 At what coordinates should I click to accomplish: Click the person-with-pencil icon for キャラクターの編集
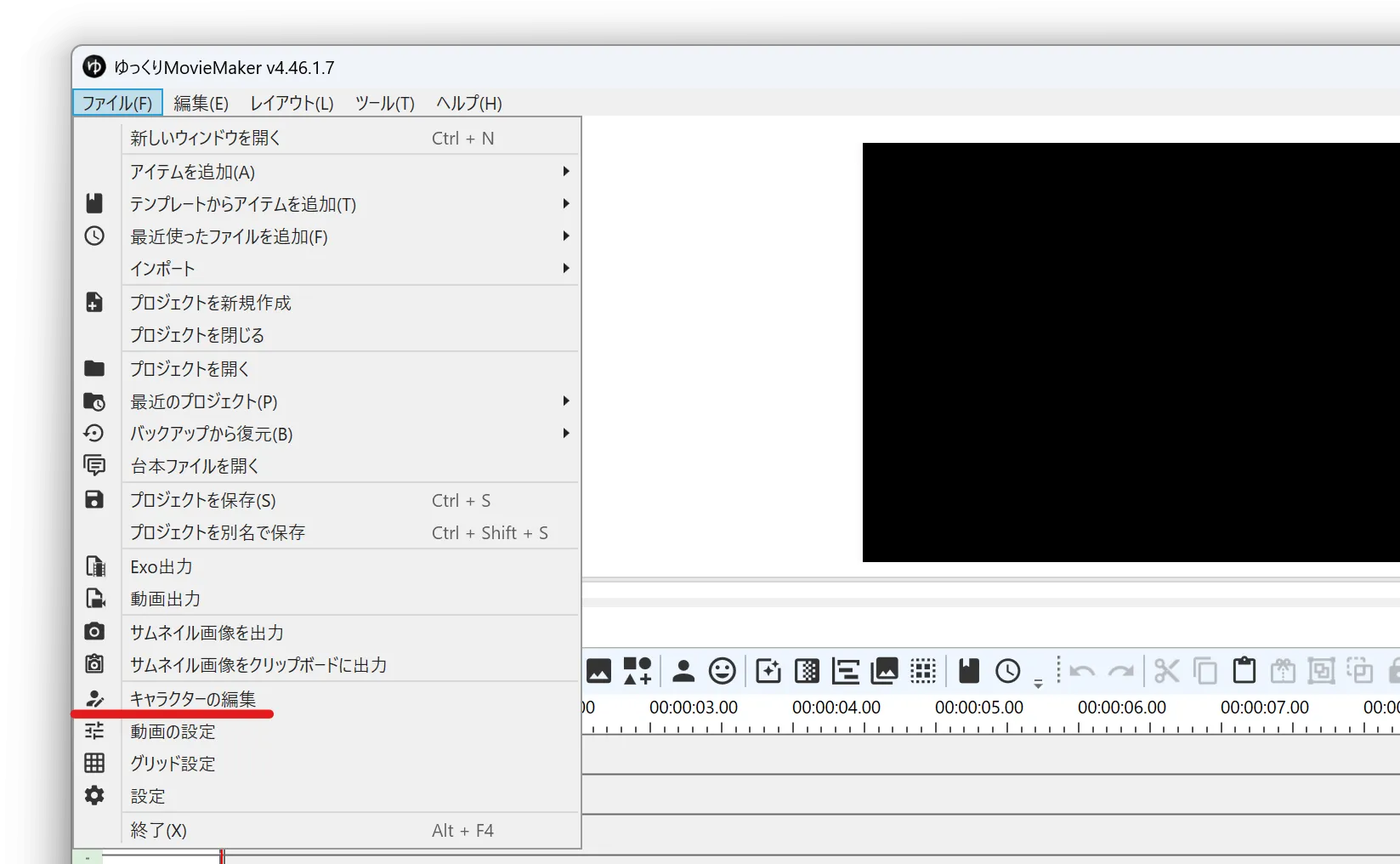(94, 698)
